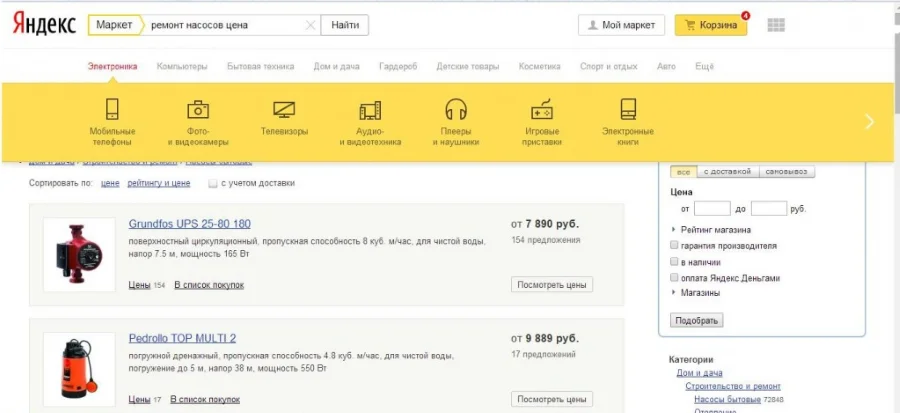Check 'оплата Яндекс.Деньгами' filter
This screenshot has height=413, width=900.
tap(674, 278)
